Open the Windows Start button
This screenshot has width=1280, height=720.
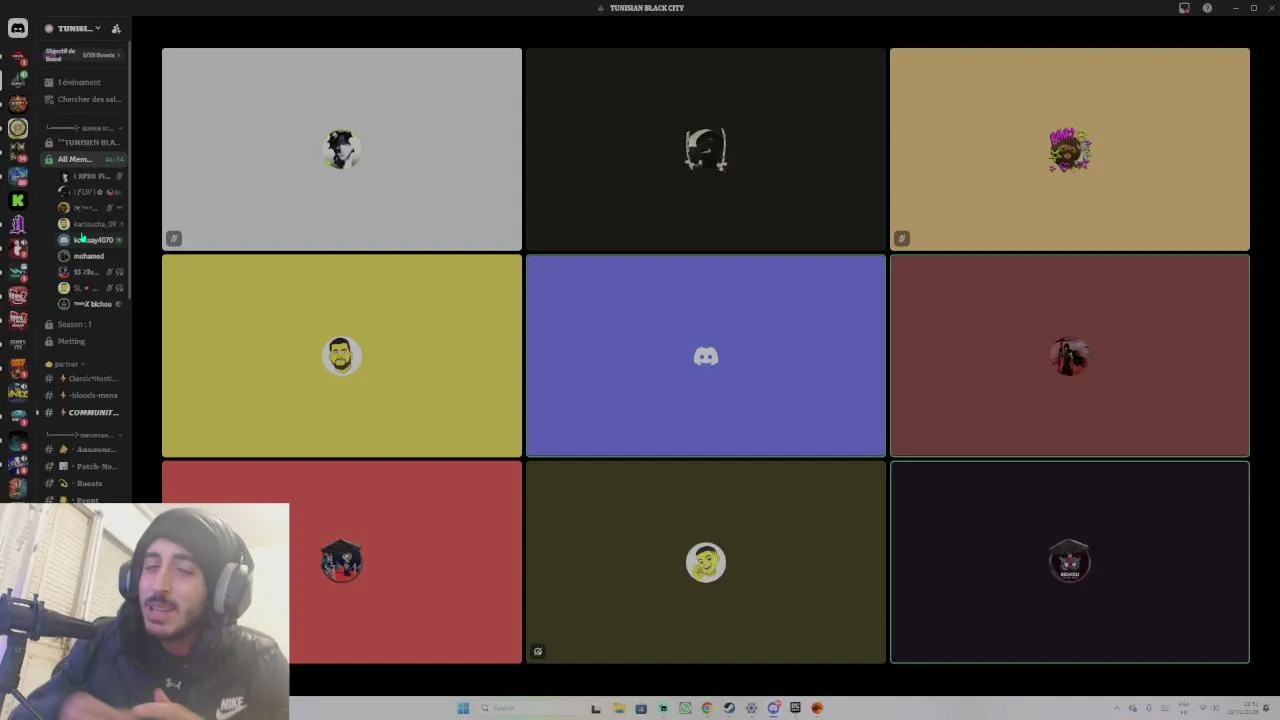(x=463, y=708)
